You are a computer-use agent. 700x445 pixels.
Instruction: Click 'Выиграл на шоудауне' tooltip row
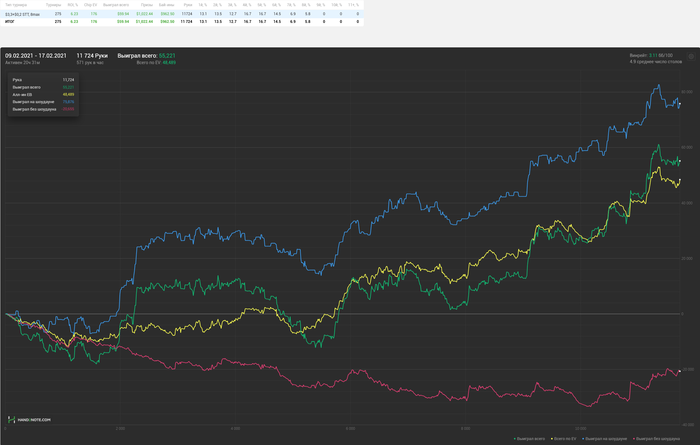click(43, 102)
